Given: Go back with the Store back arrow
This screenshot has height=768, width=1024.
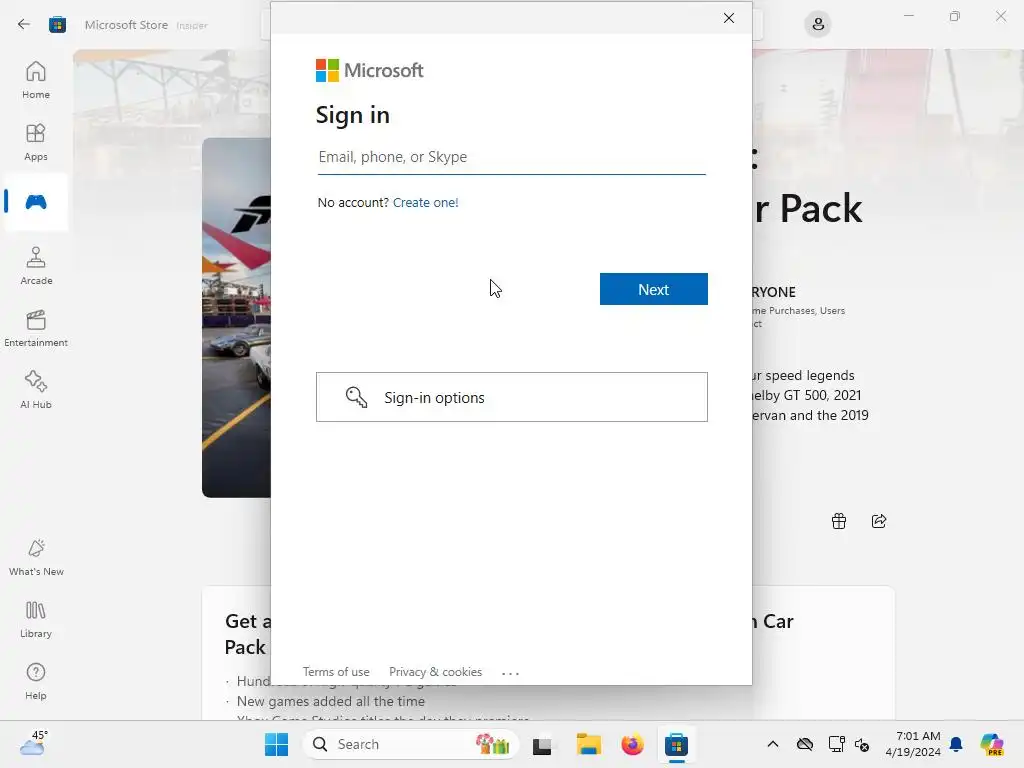Looking at the screenshot, I should [x=24, y=25].
